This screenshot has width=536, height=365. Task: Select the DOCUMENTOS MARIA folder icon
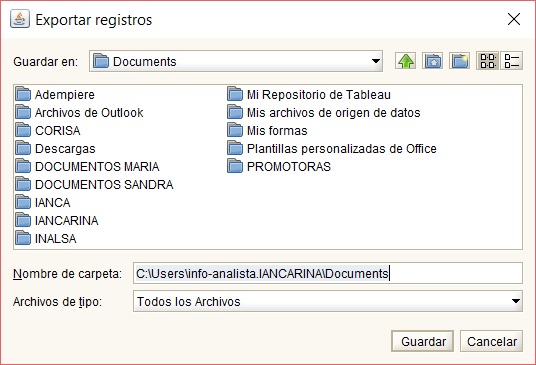click(x=23, y=166)
